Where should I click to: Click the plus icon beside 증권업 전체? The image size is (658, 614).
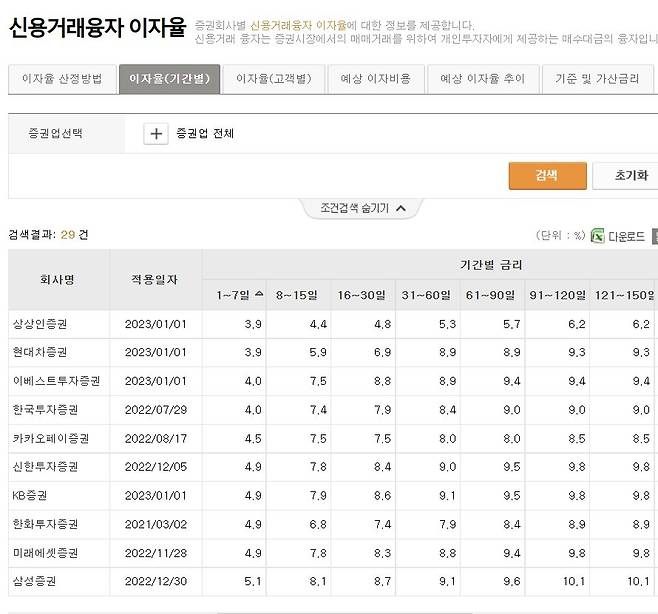pos(156,134)
